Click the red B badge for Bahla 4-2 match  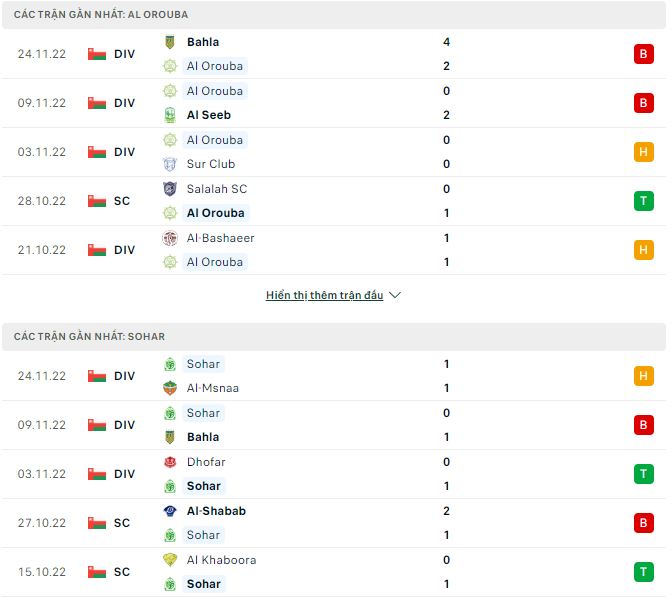(643, 54)
